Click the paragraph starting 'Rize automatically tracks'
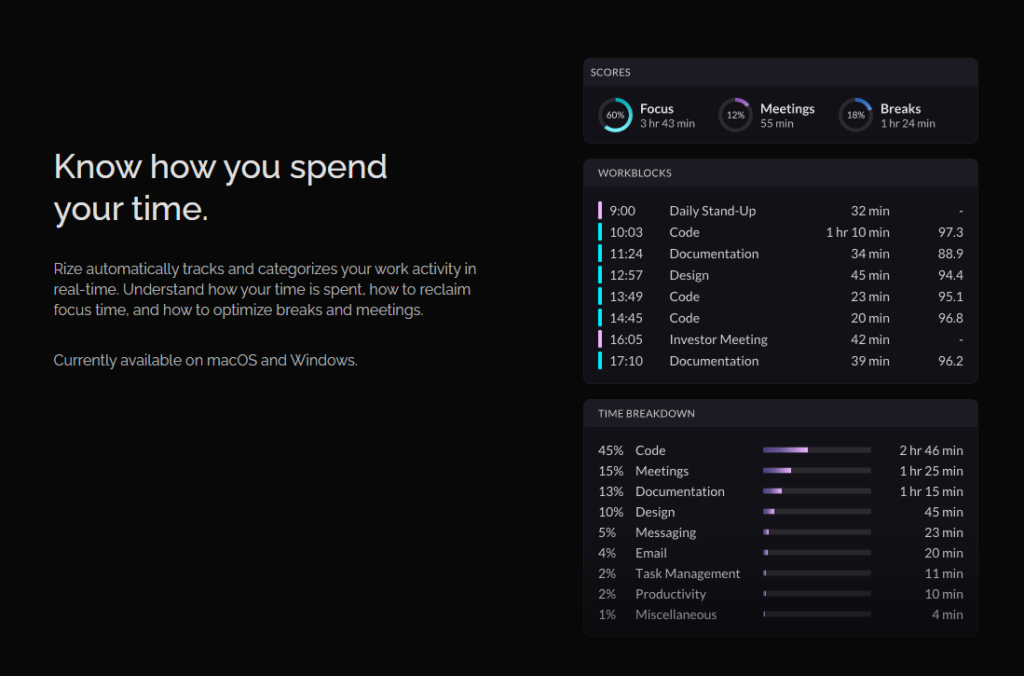The width and height of the screenshot is (1024, 676). 264,289
